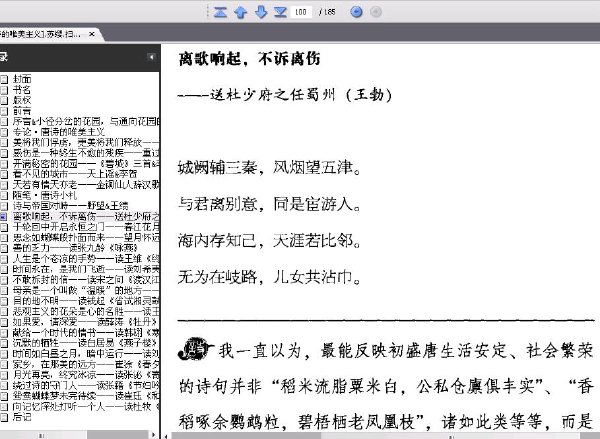Open bookmark '序言&小径分岔的花园'
Screen dimensions: 600x439
click(x=86, y=122)
